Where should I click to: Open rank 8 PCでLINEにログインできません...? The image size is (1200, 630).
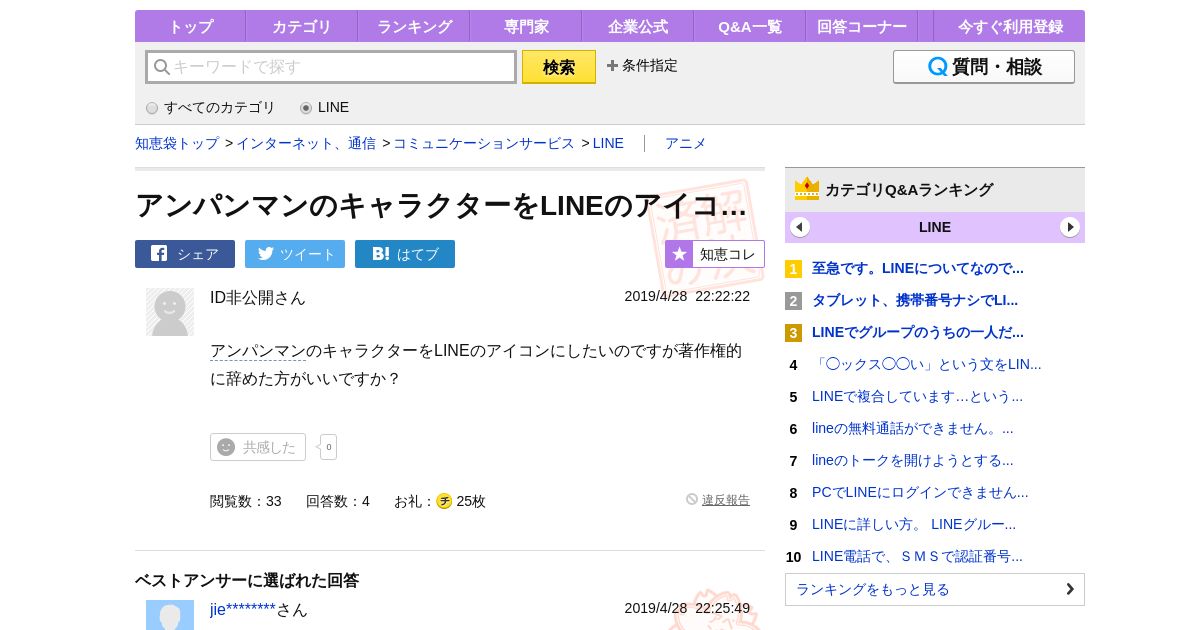coord(920,492)
